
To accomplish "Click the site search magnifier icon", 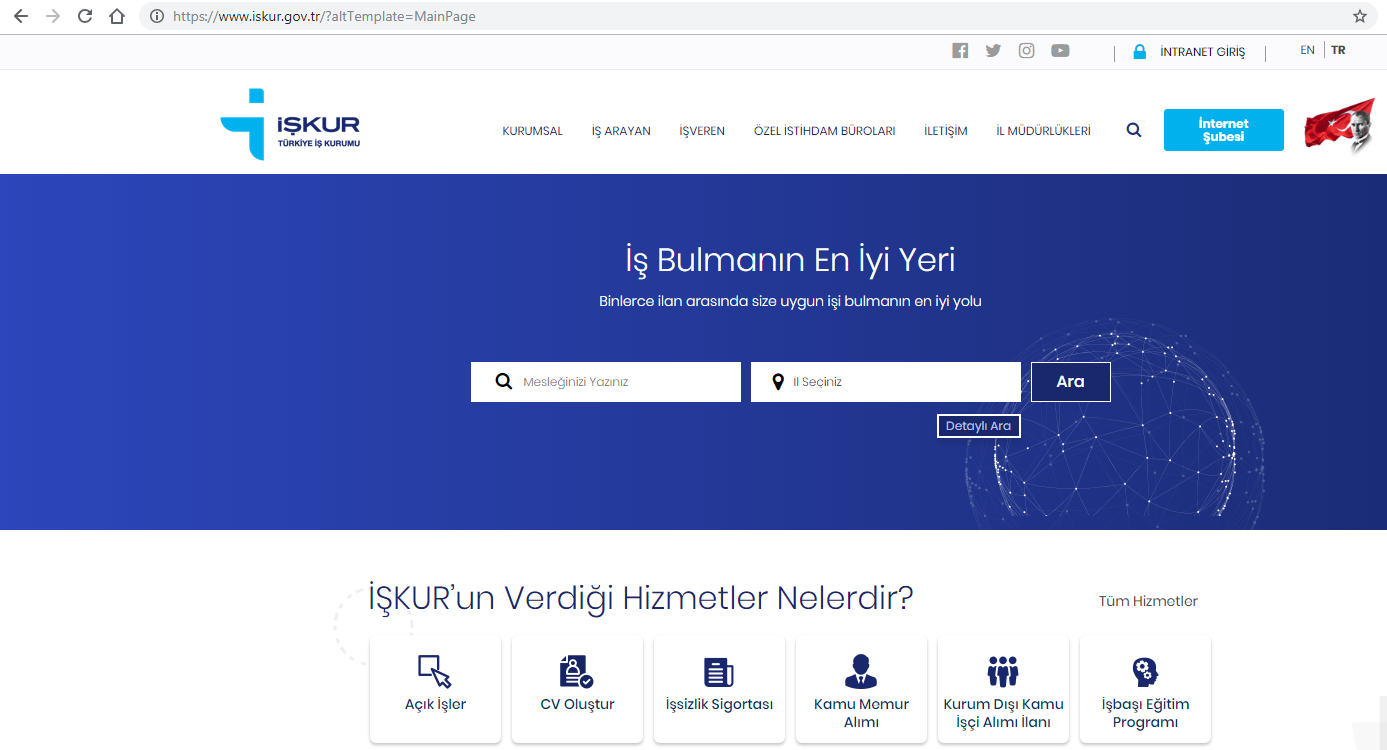I will 1133,130.
